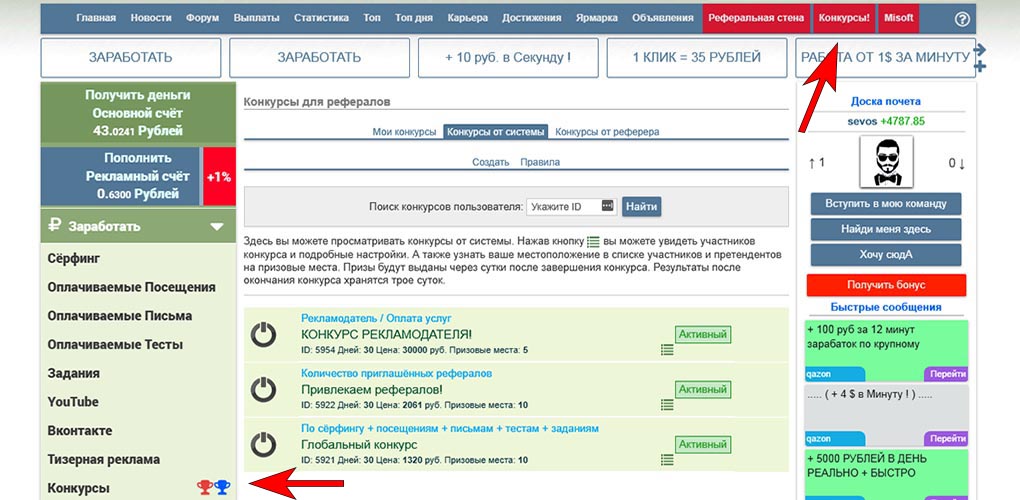Open Статистика in the top menu
The image size is (1020, 500).
[x=321, y=18]
